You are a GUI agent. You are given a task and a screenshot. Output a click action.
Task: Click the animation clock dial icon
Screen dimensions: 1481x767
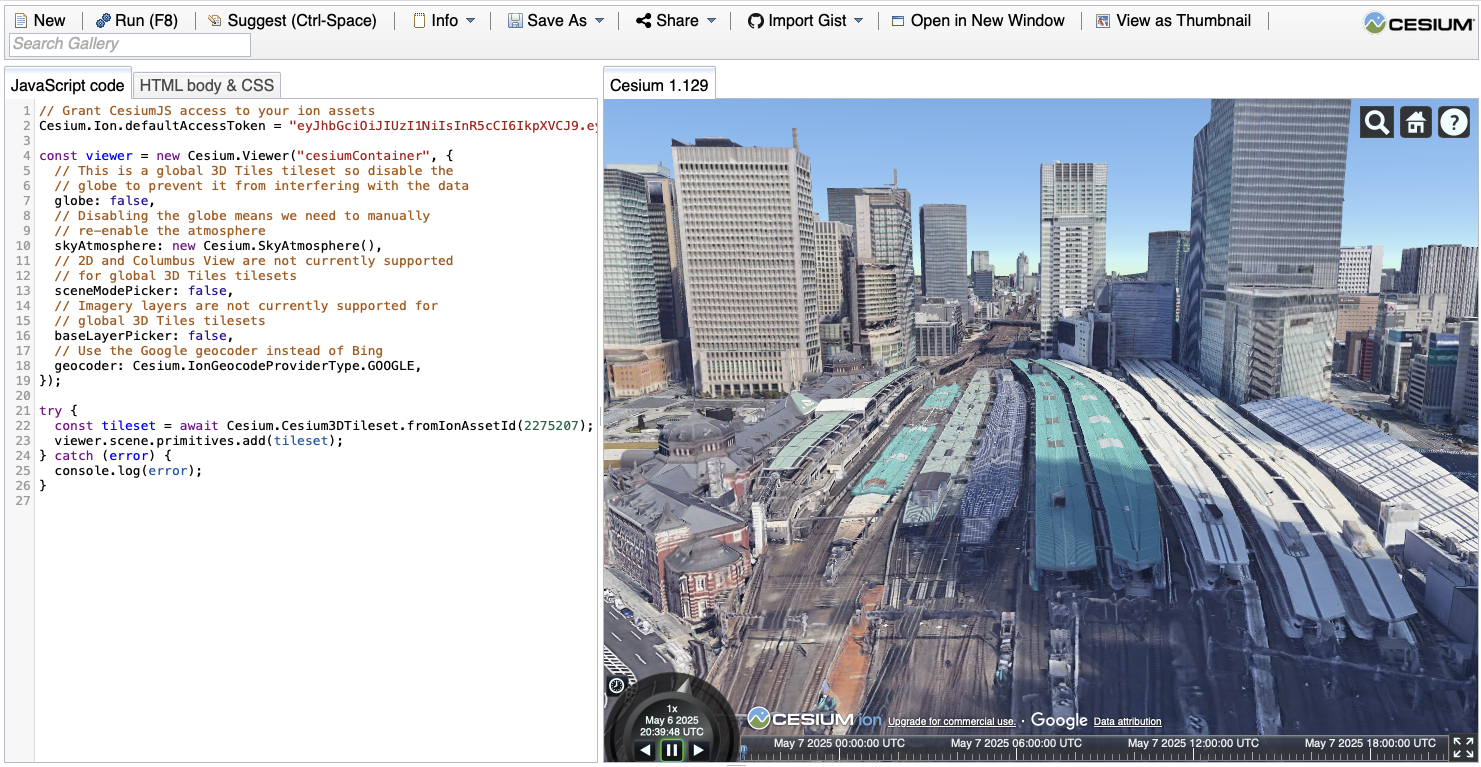[x=616, y=686]
